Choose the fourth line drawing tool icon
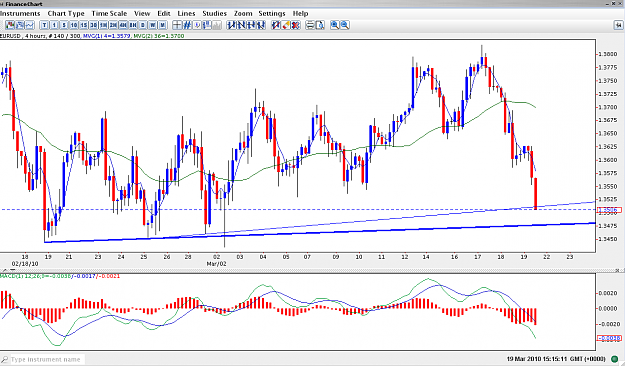 click(261, 25)
